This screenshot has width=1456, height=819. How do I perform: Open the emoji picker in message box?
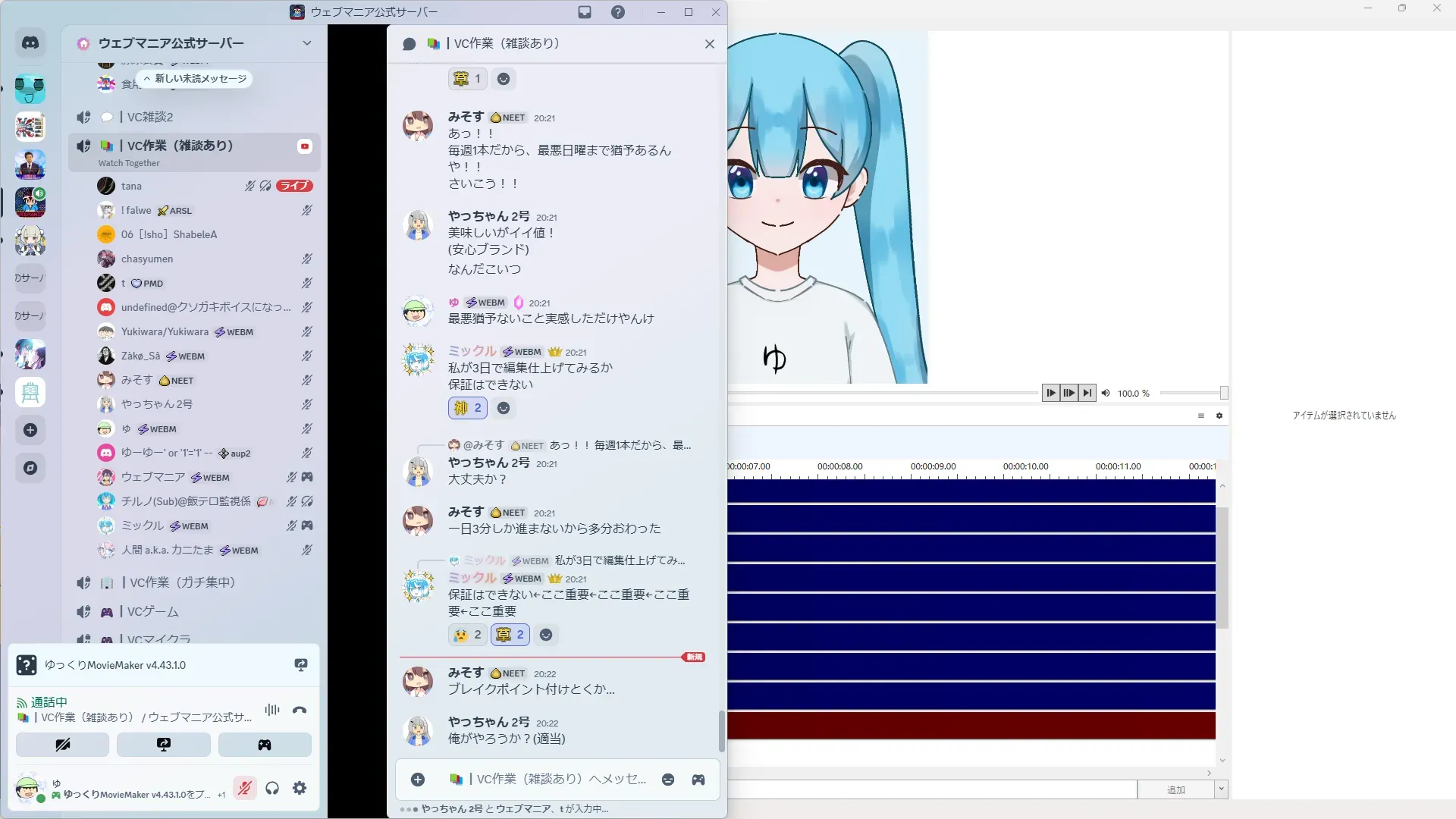click(x=668, y=780)
